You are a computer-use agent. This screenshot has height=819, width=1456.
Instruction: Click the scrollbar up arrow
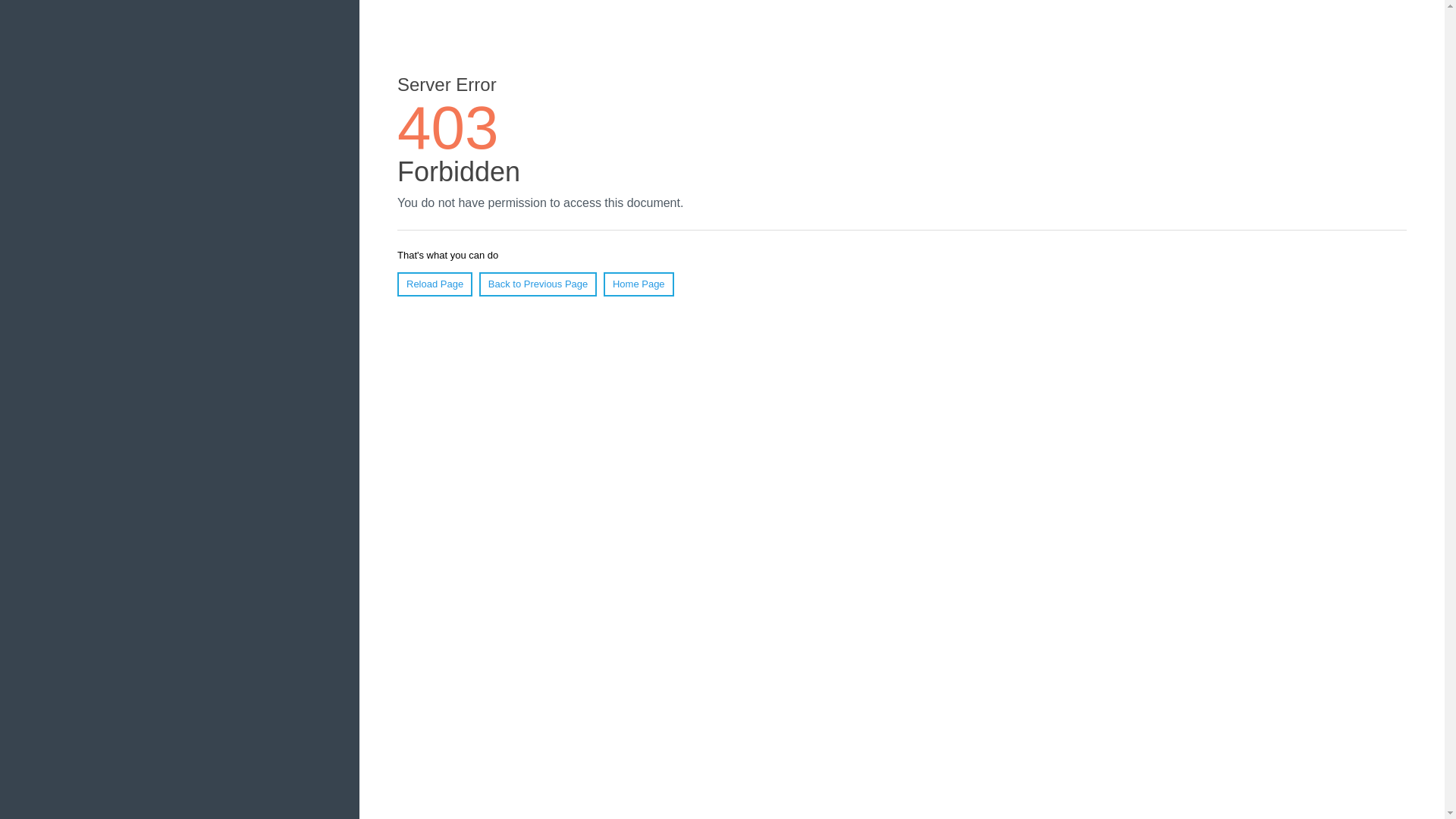1450,6
